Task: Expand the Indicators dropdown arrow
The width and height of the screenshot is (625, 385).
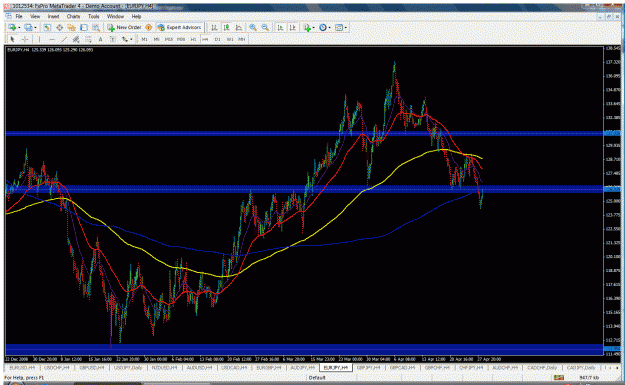Action: [314, 28]
